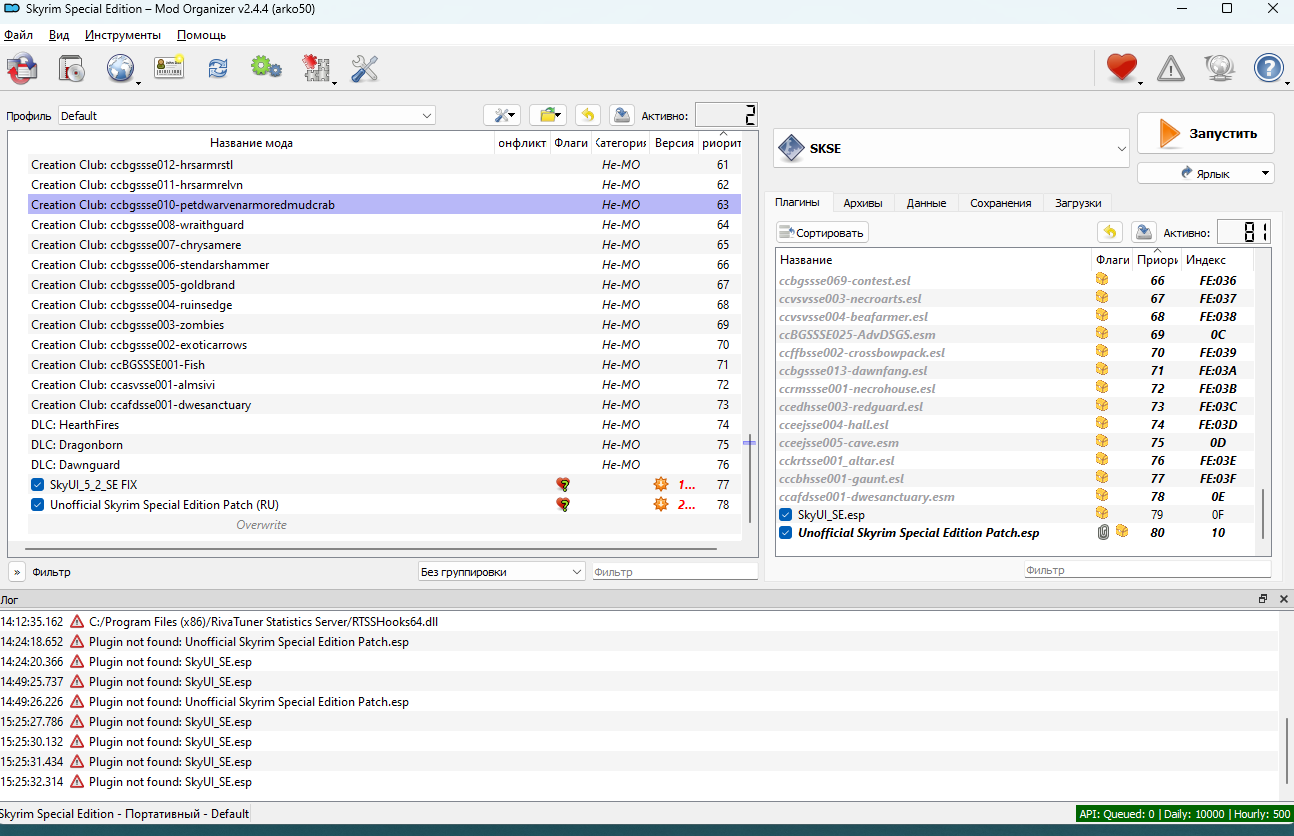
Task: Open Nexus website globe icon
Action: click(x=121, y=68)
